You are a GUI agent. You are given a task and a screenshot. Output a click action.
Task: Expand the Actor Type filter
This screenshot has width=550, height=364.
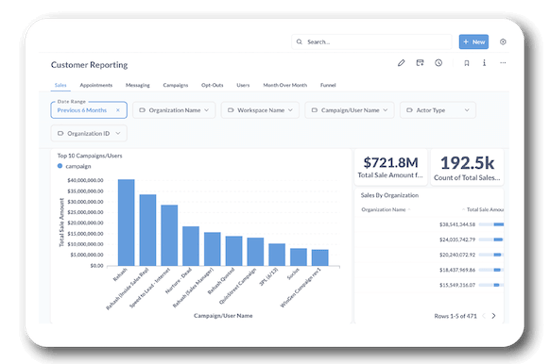coord(438,110)
